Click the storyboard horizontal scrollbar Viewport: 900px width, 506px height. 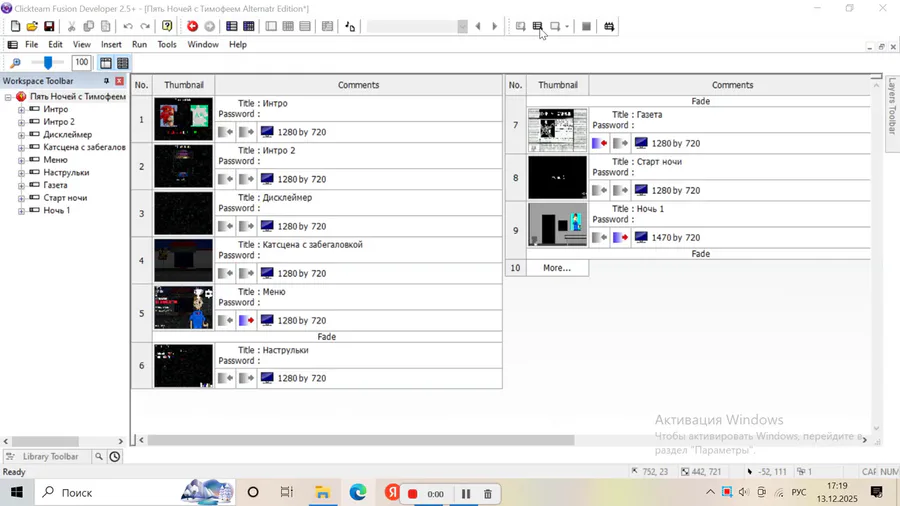click(x=361, y=440)
